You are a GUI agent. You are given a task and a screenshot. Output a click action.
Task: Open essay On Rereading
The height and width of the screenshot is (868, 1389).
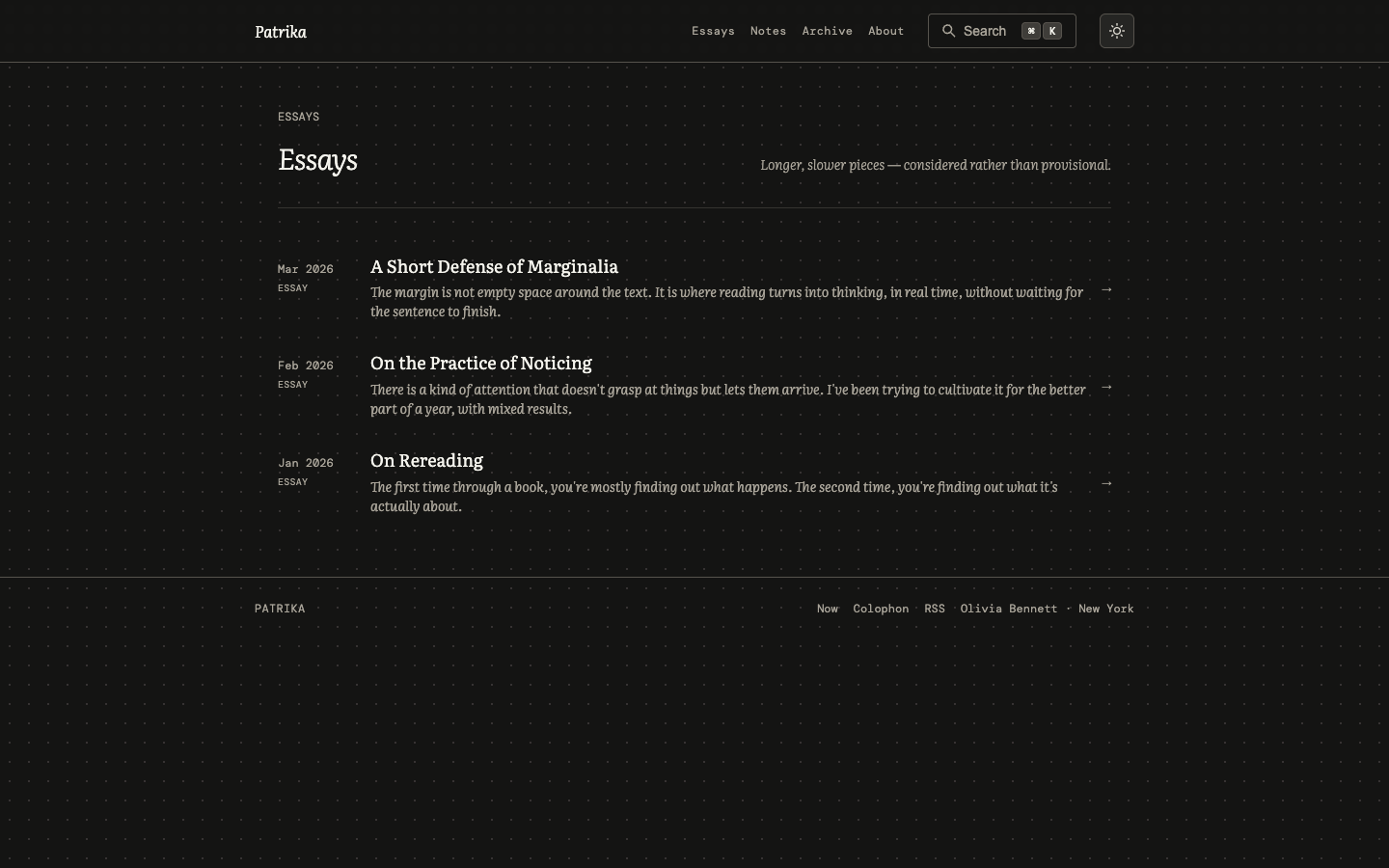[x=426, y=461]
